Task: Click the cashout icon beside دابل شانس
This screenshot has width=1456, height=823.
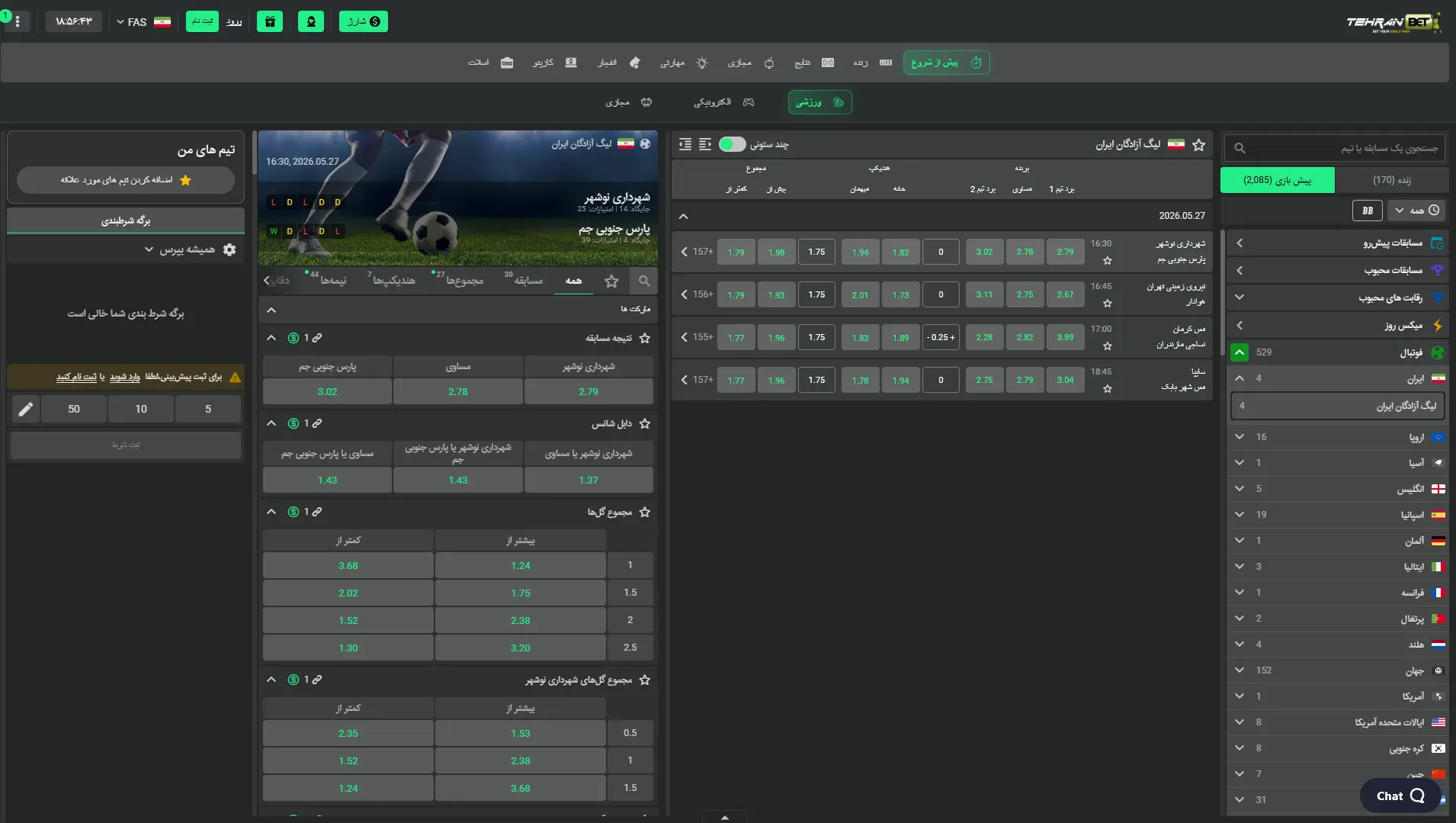Action: [x=293, y=423]
